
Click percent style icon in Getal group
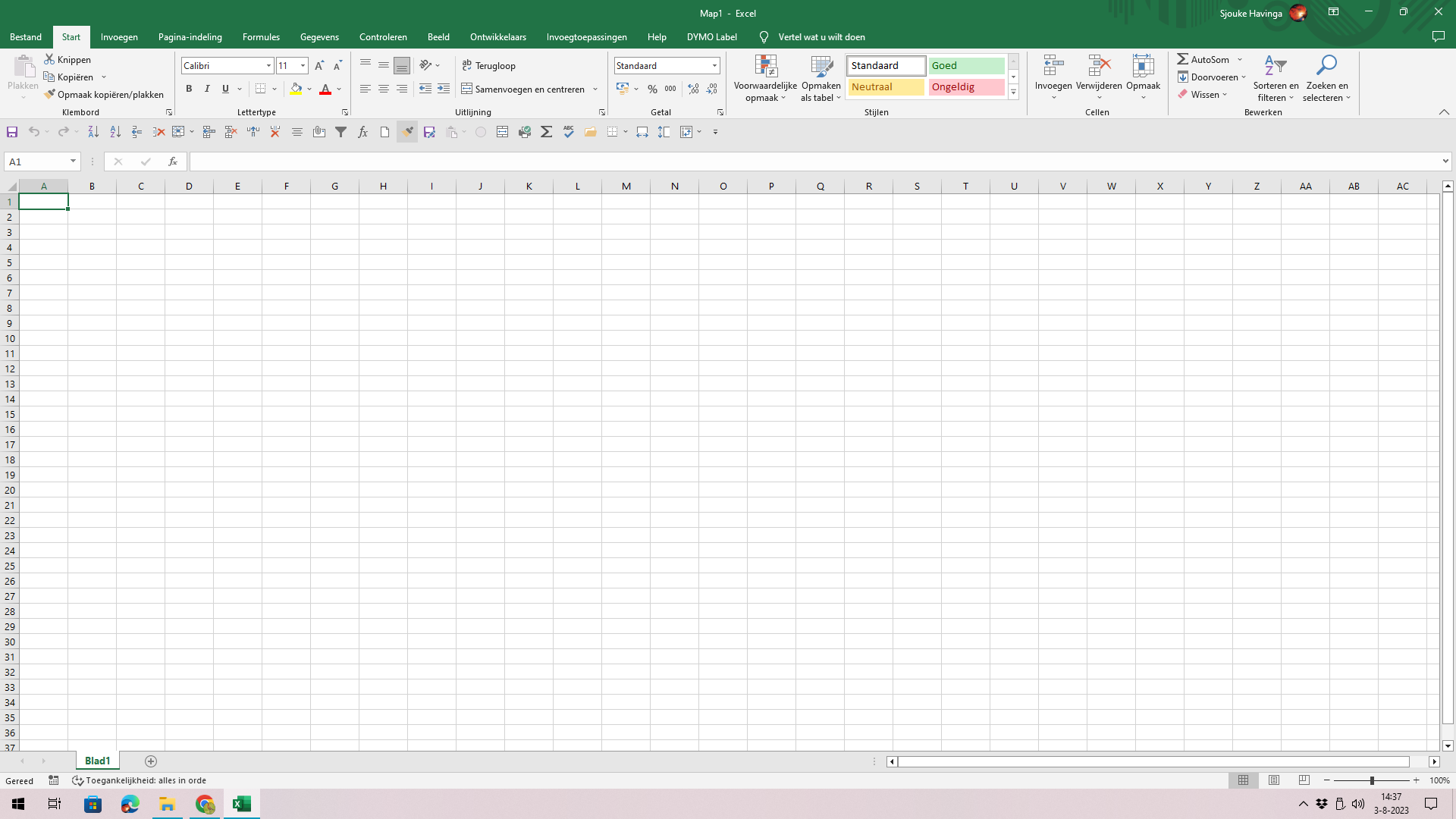(x=652, y=89)
